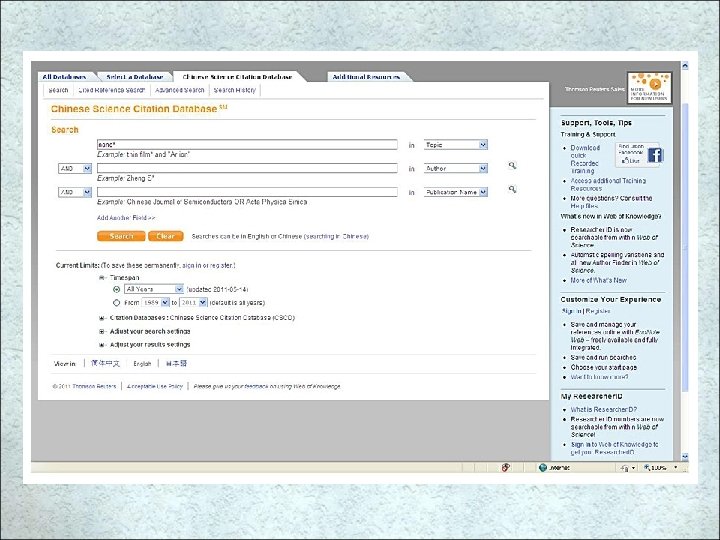The image size is (720, 540).
Task: Click the Facebook icon in support panel
Action: pos(655,155)
